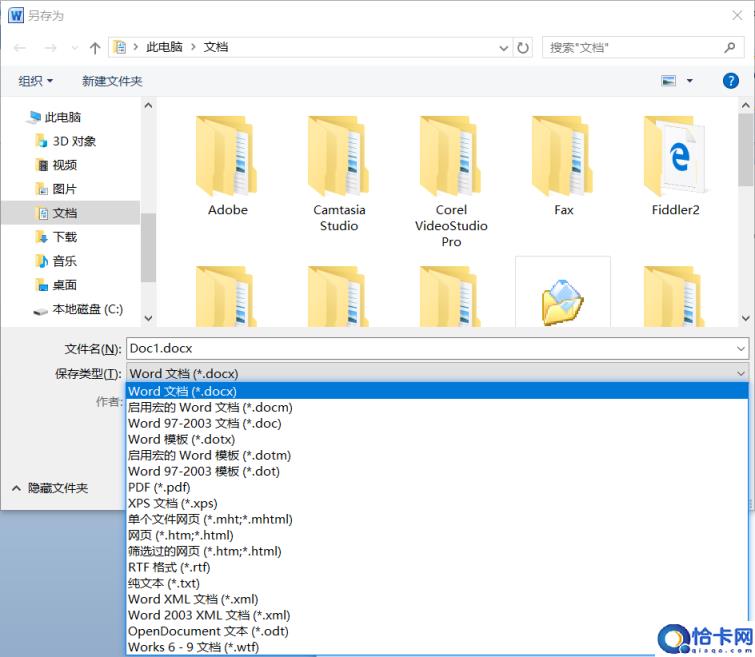Click file list scroll up arrow

[745, 105]
